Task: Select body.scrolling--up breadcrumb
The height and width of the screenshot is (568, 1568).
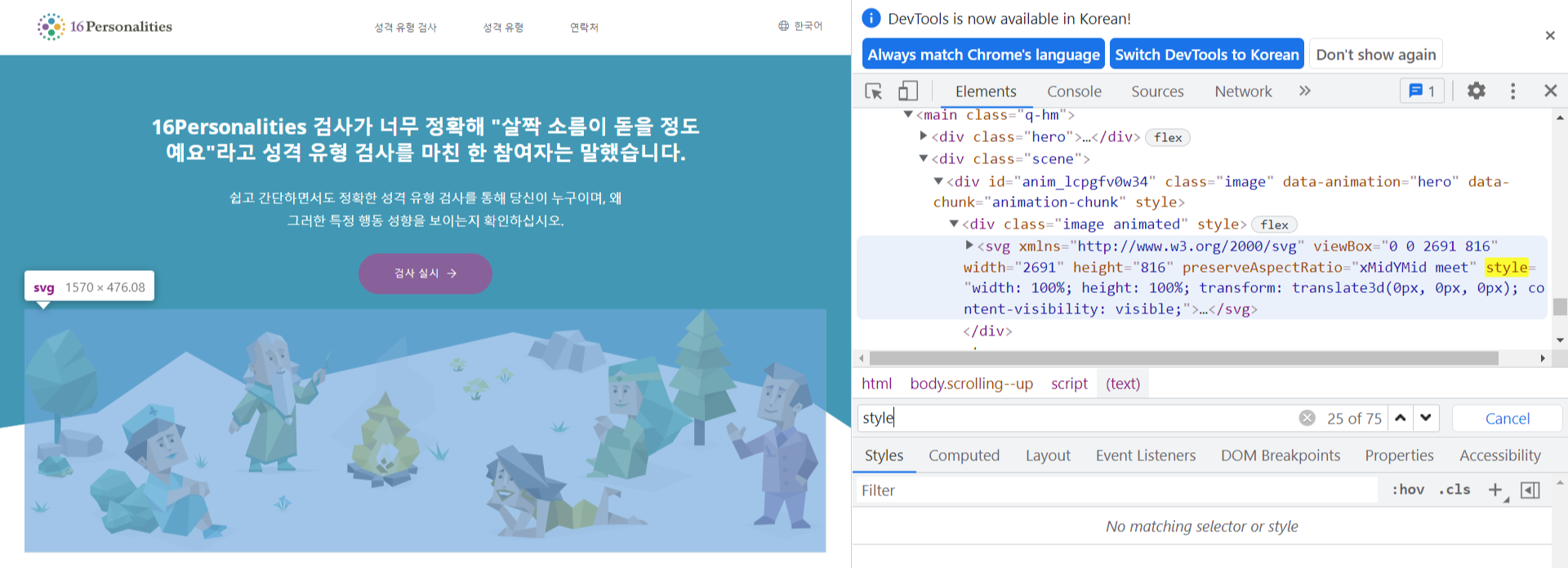Action: pos(972,384)
